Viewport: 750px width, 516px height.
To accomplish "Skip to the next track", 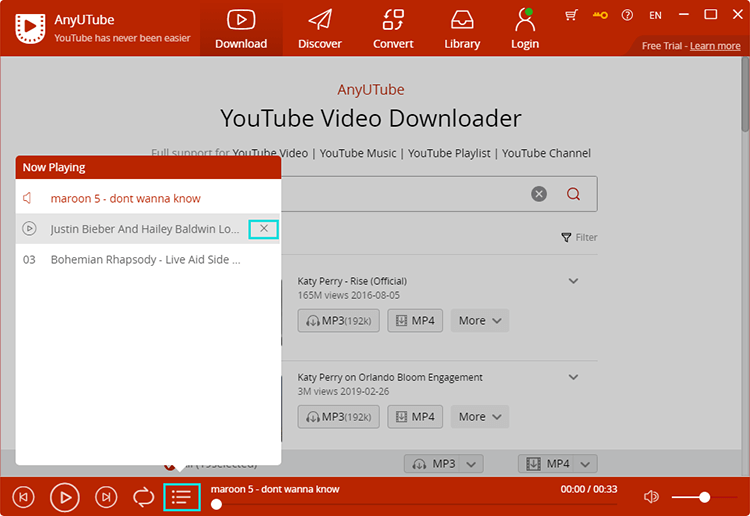I will pos(106,497).
